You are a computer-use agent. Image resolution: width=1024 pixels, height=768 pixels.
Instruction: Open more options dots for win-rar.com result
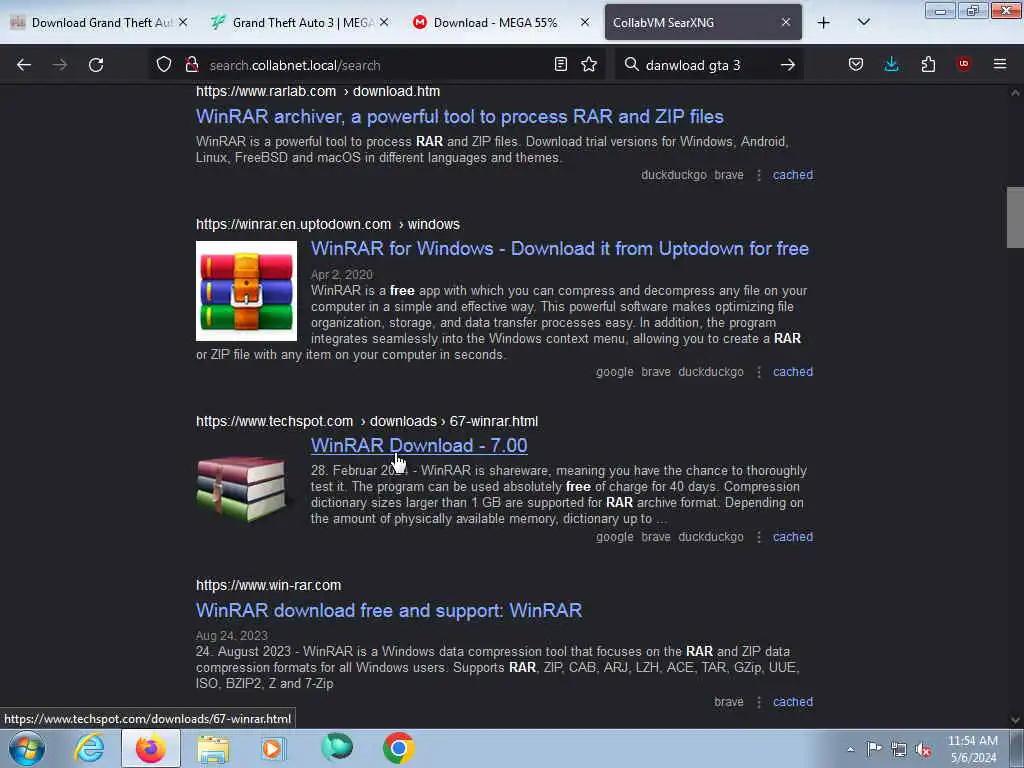759,702
